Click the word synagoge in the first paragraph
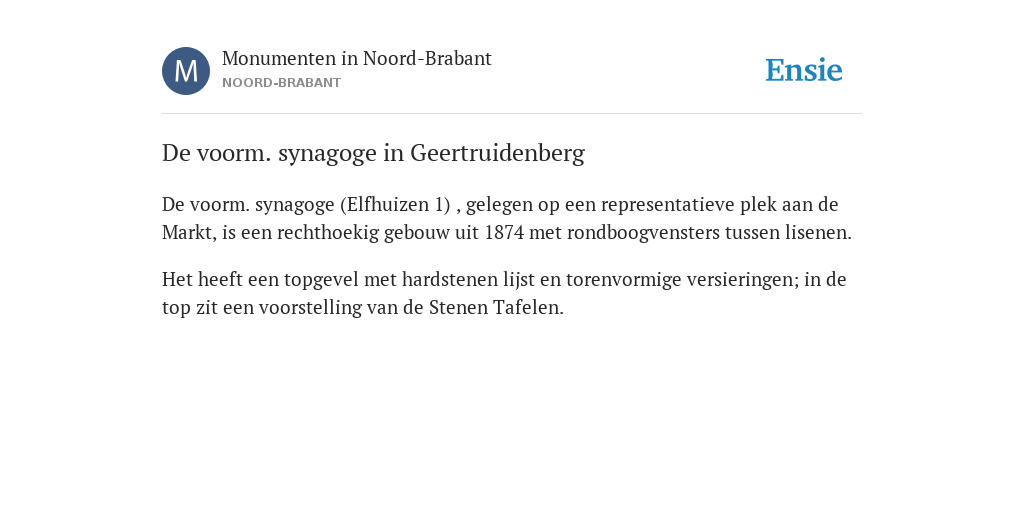This screenshot has width=1024, height=512. point(295,204)
